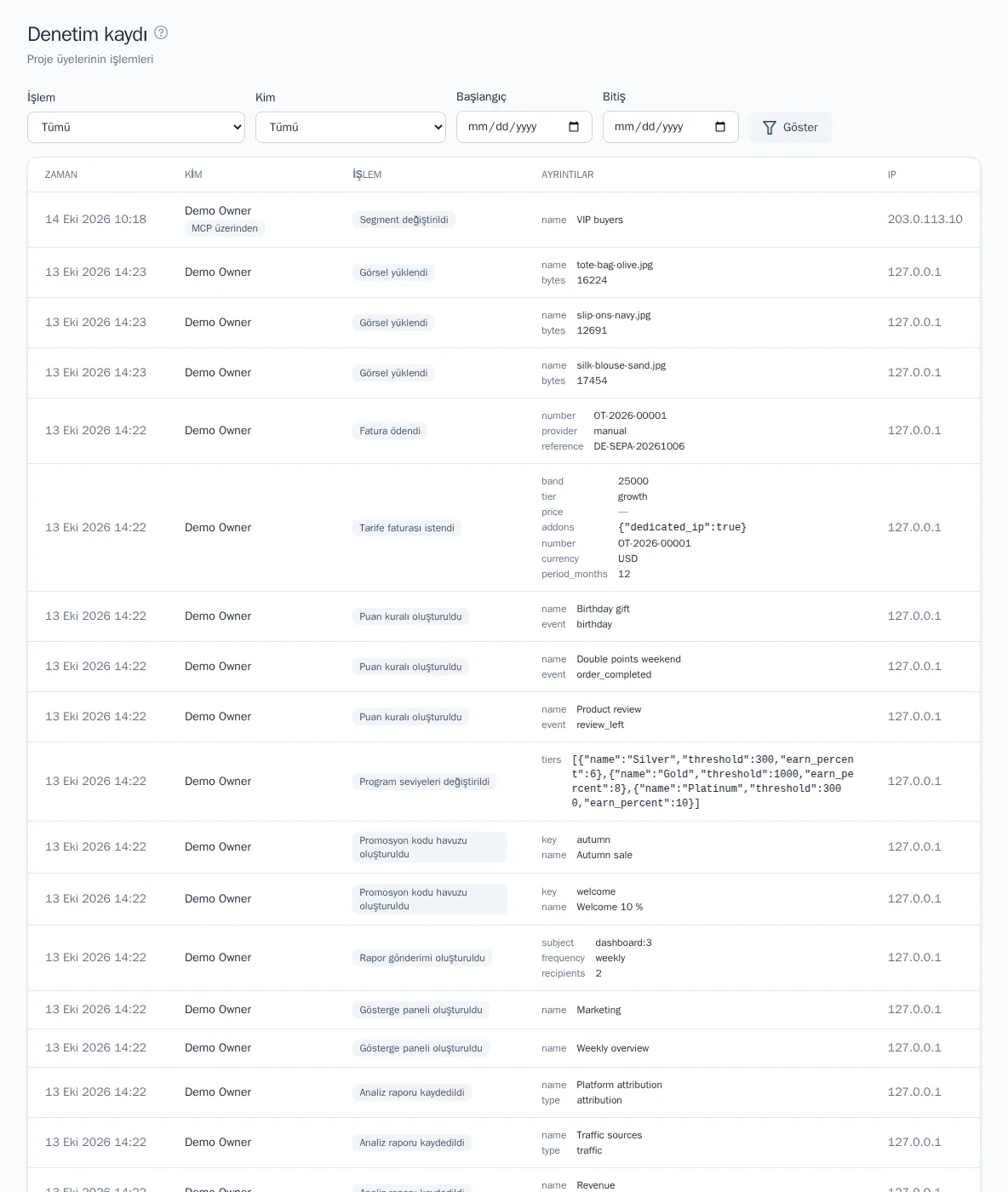Click the 'Denetim kaydı' page heading
1008x1192 pixels.
(x=87, y=34)
